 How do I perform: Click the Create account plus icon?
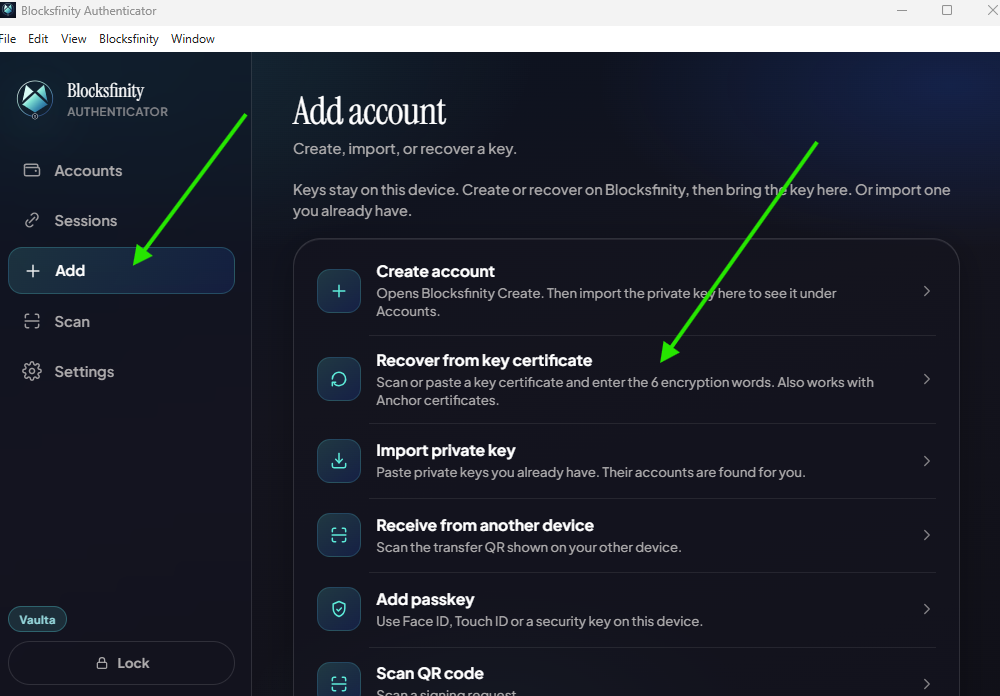(x=339, y=291)
